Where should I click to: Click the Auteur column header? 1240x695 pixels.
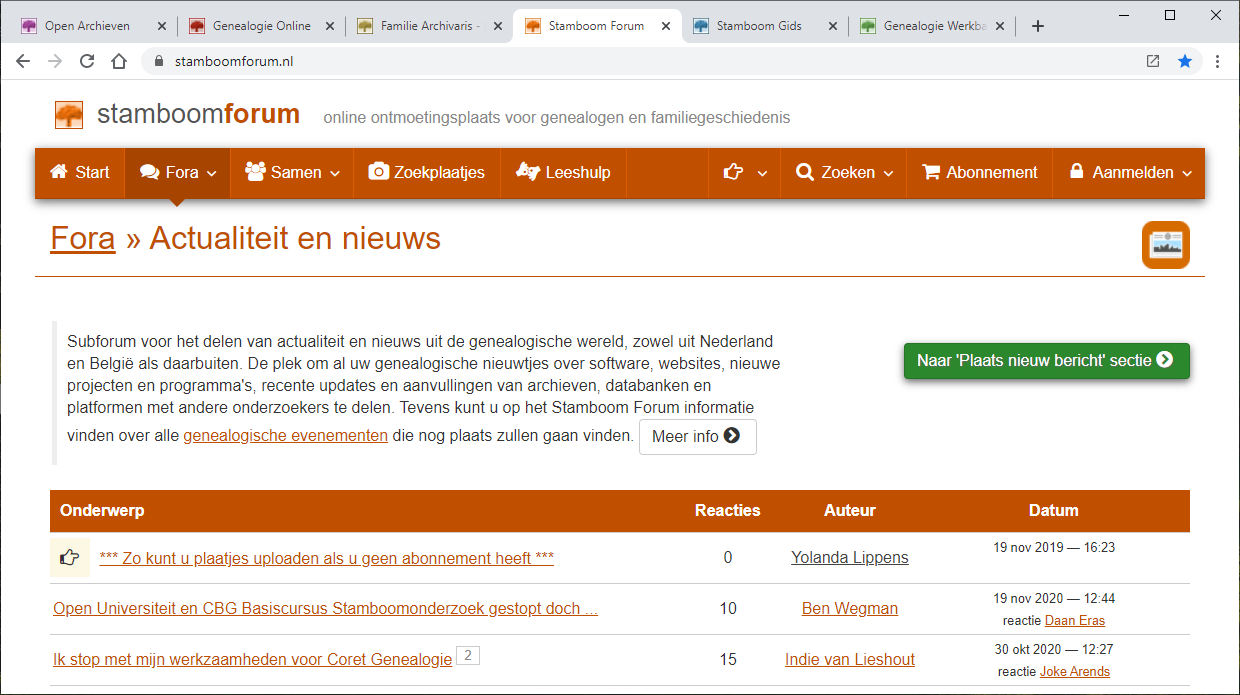pyautogui.click(x=850, y=510)
